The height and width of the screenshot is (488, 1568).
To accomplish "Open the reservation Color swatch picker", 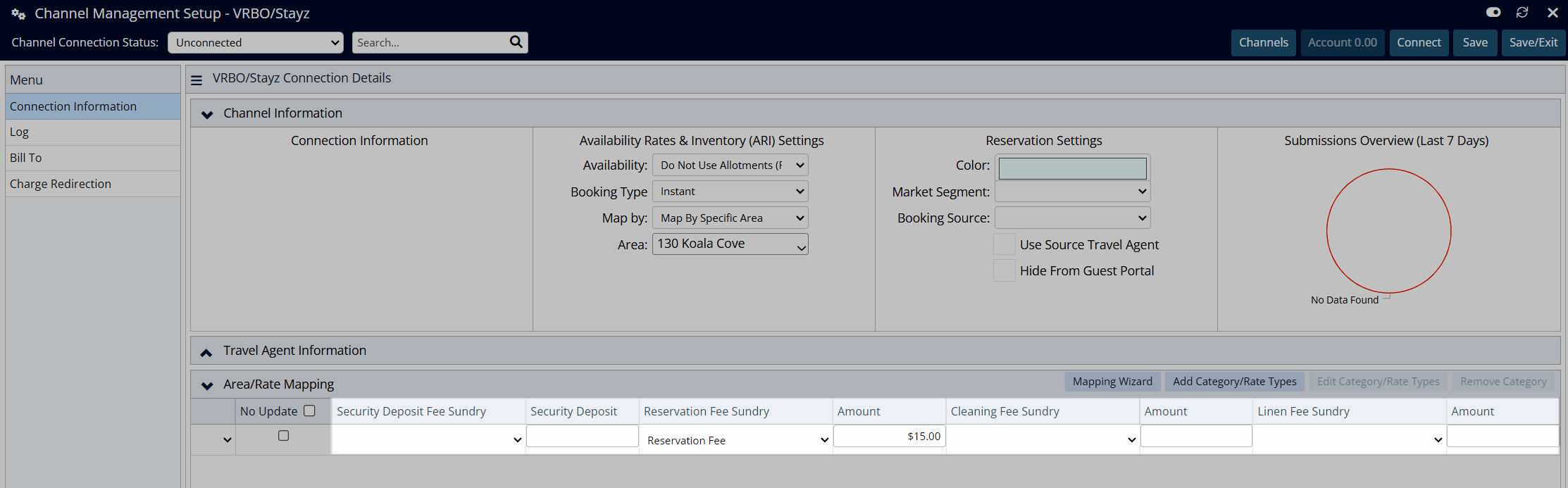I will tap(1073, 168).
